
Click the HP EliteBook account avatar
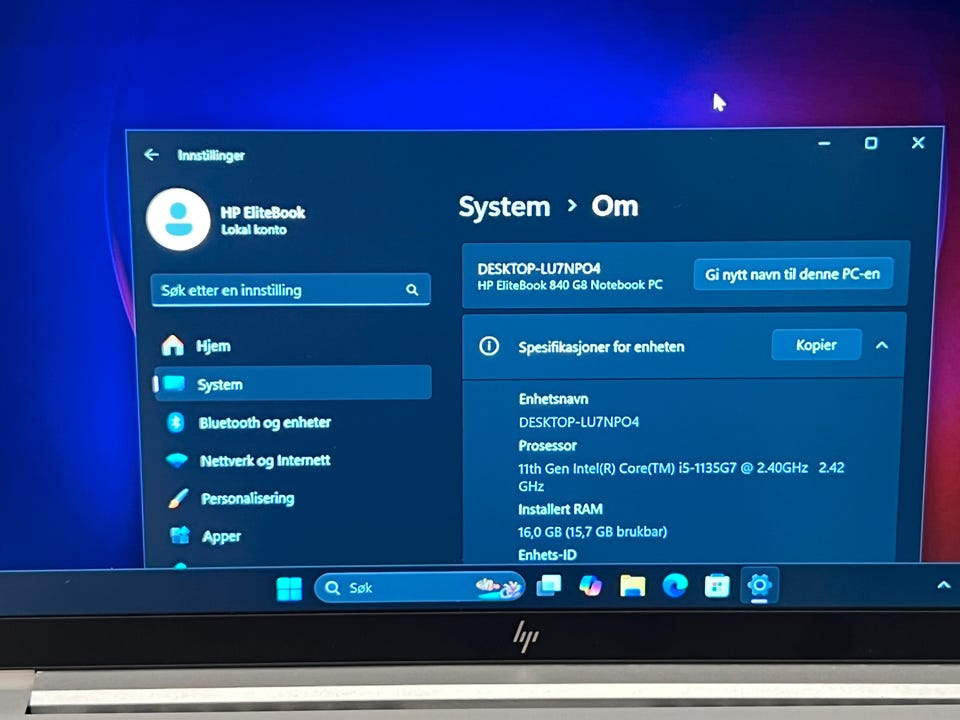coord(178,219)
